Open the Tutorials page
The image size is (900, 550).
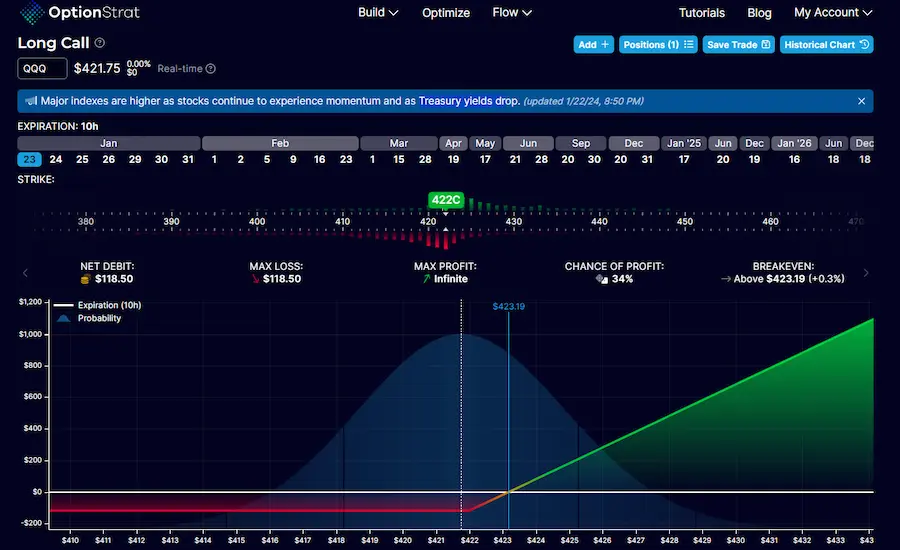pos(702,13)
